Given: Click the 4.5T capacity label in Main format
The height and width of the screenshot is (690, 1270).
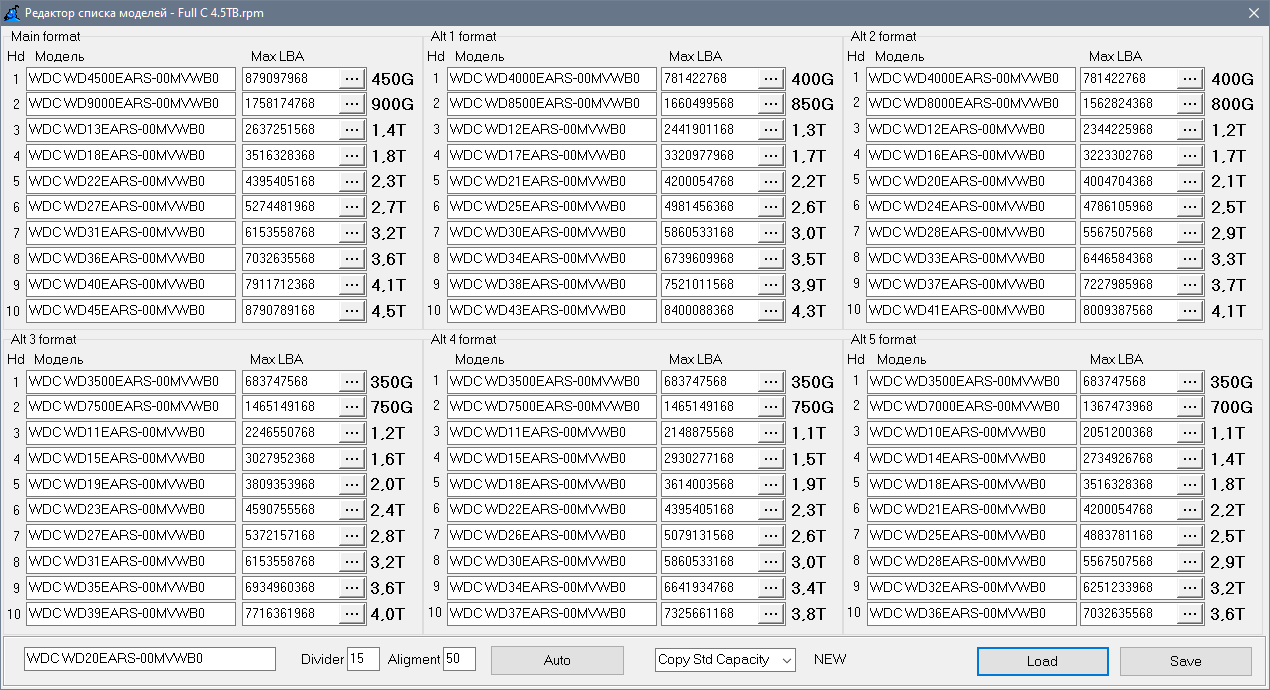Looking at the screenshot, I should pos(388,311).
